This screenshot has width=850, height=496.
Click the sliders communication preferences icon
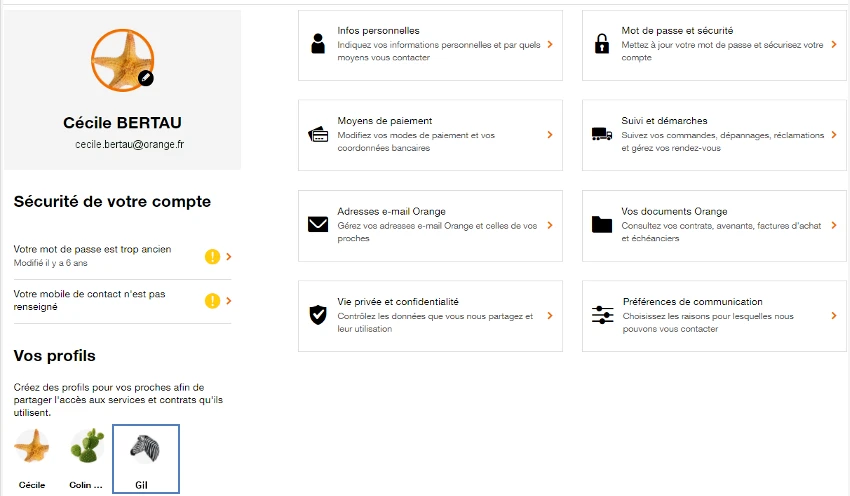[x=602, y=314]
